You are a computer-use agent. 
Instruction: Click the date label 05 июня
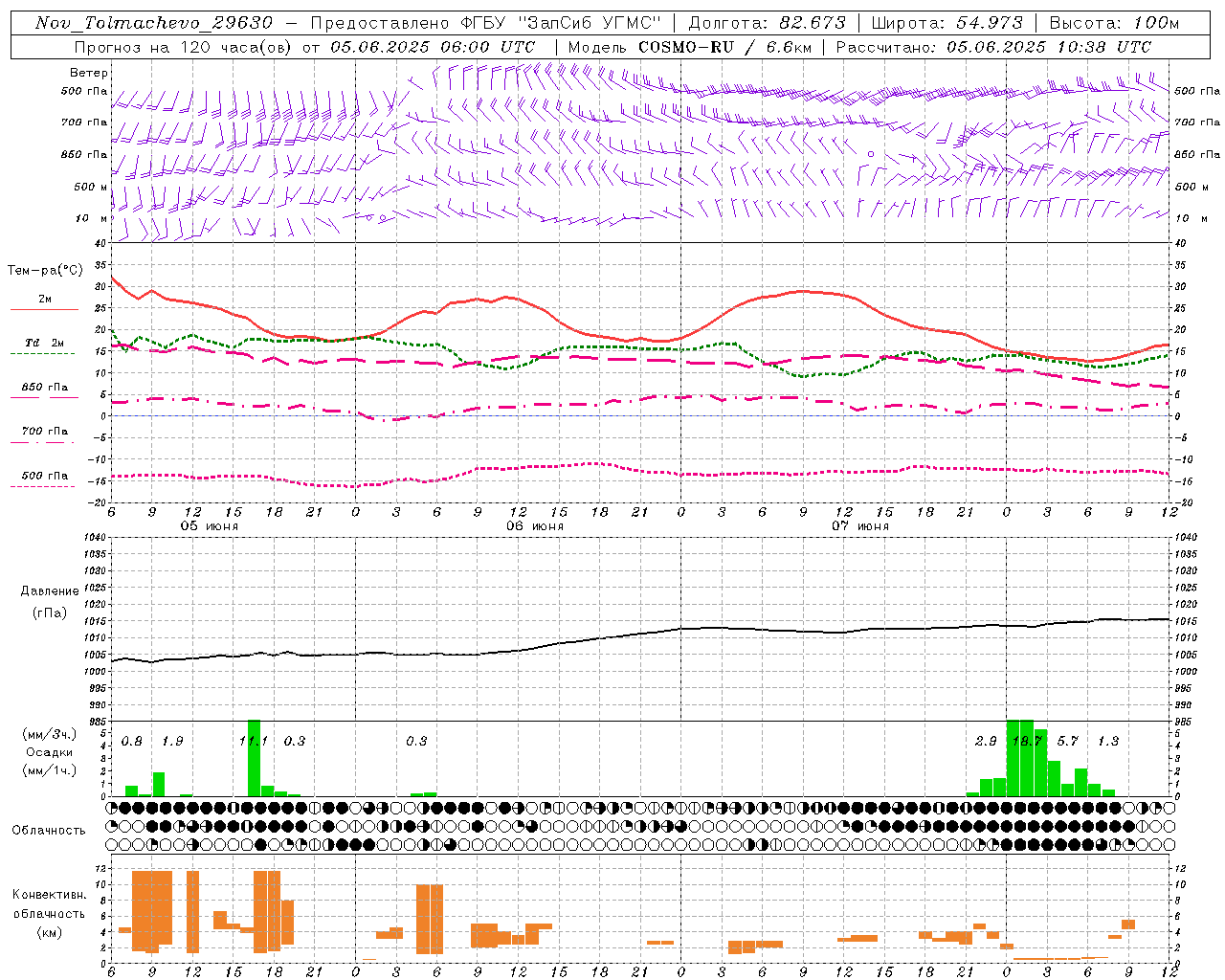point(210,526)
